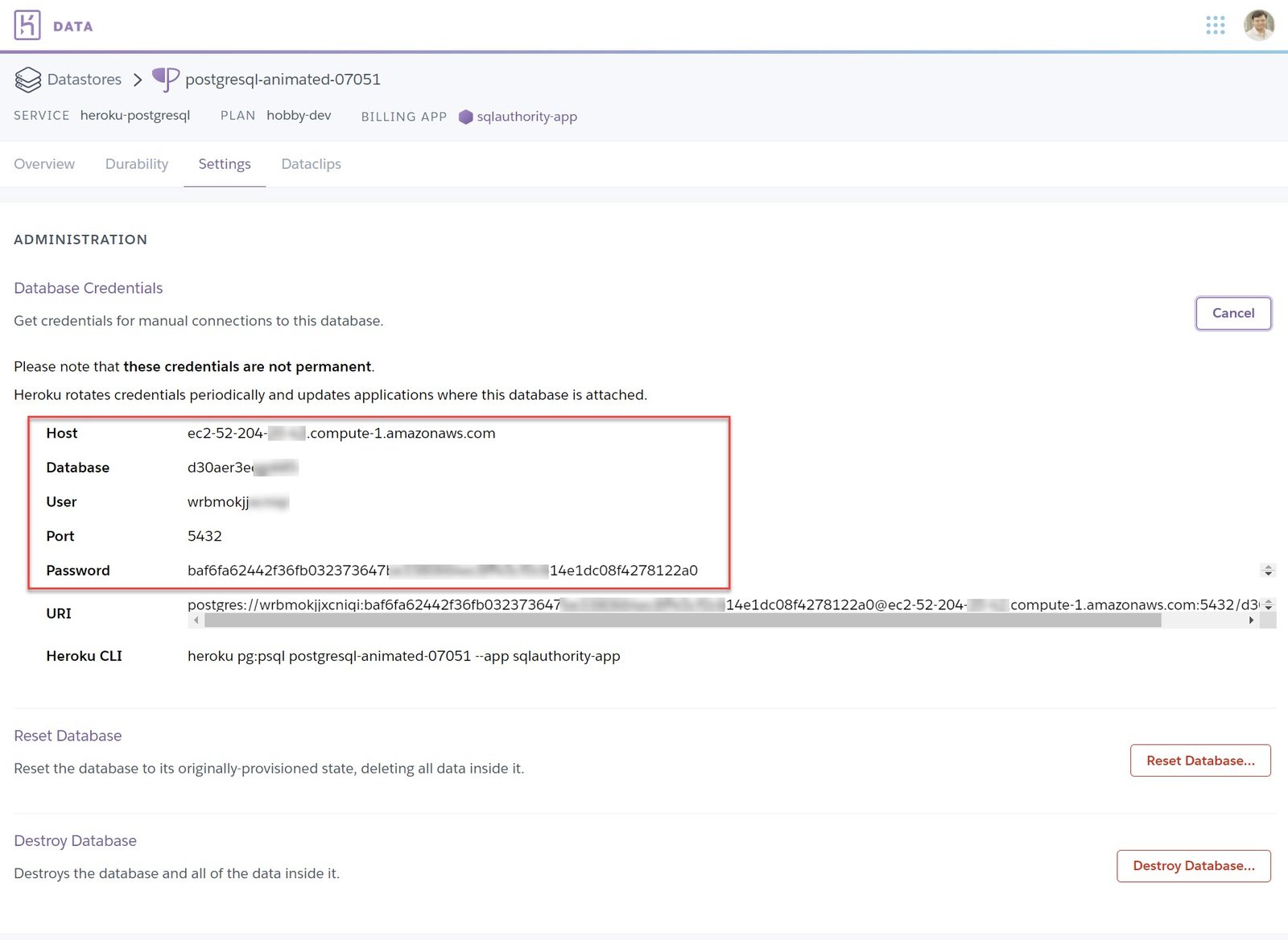Click the Password label

tap(77, 571)
